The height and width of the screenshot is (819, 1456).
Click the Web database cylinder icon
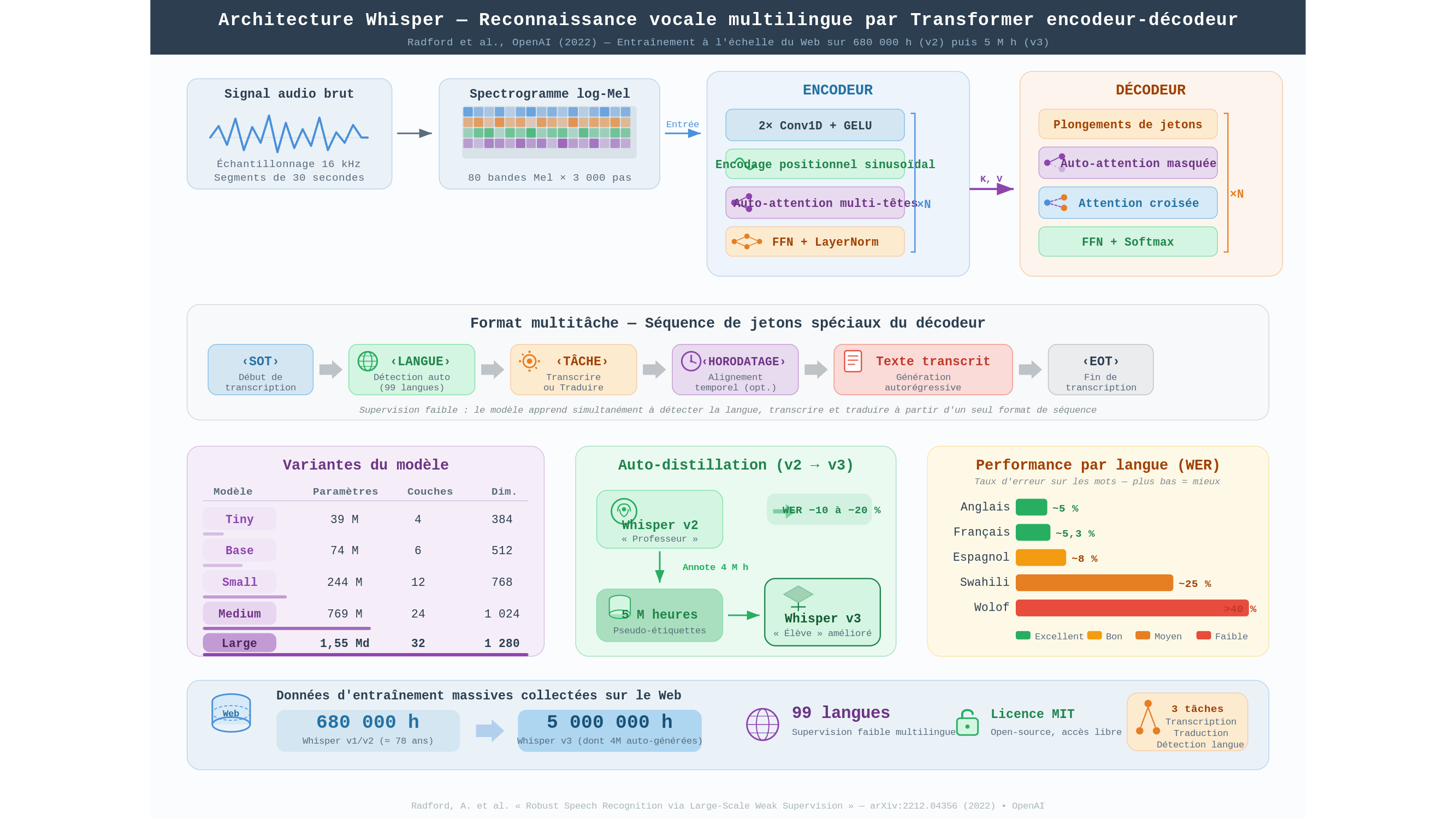pyautogui.click(x=230, y=713)
